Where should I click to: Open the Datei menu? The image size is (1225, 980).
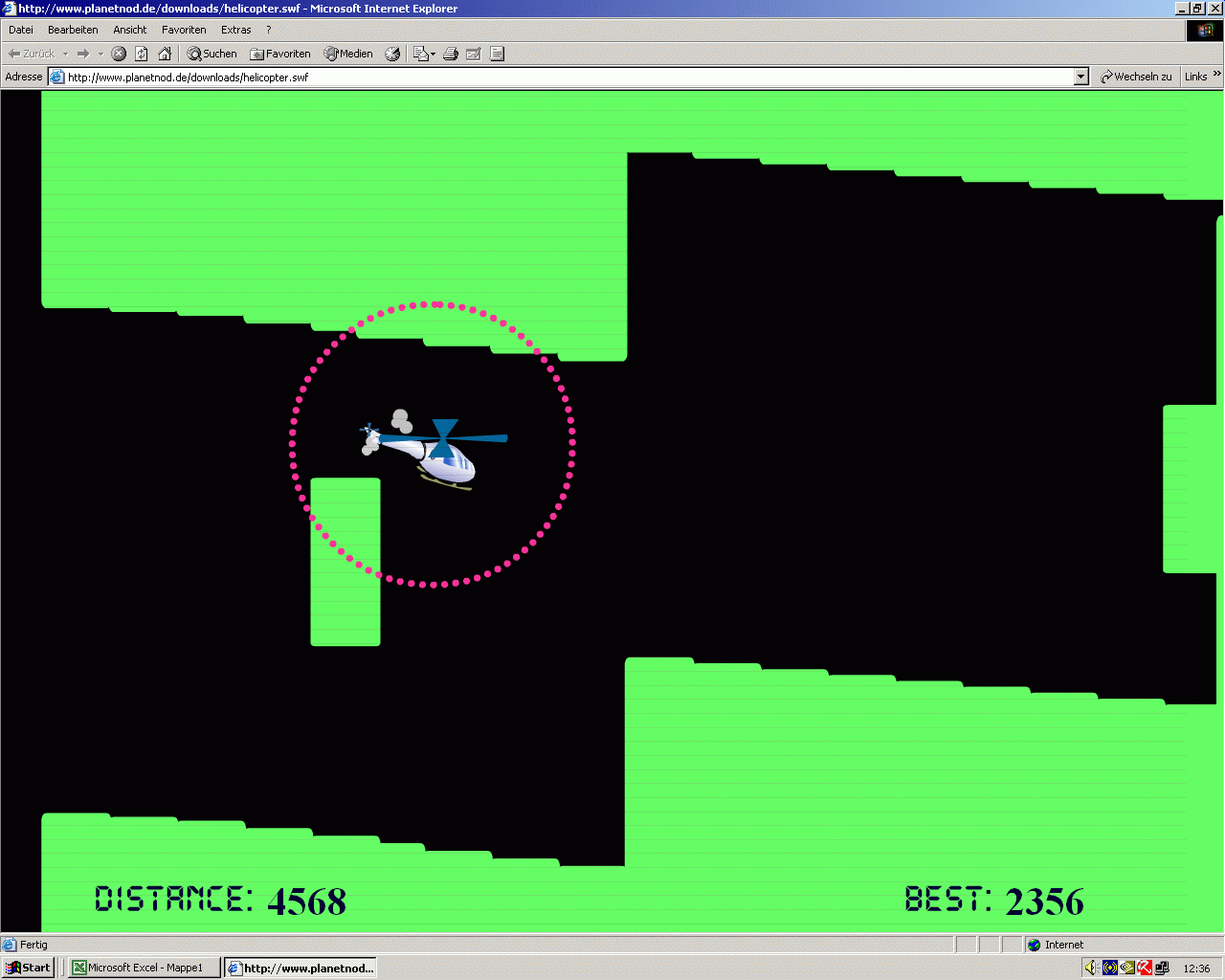[x=21, y=30]
